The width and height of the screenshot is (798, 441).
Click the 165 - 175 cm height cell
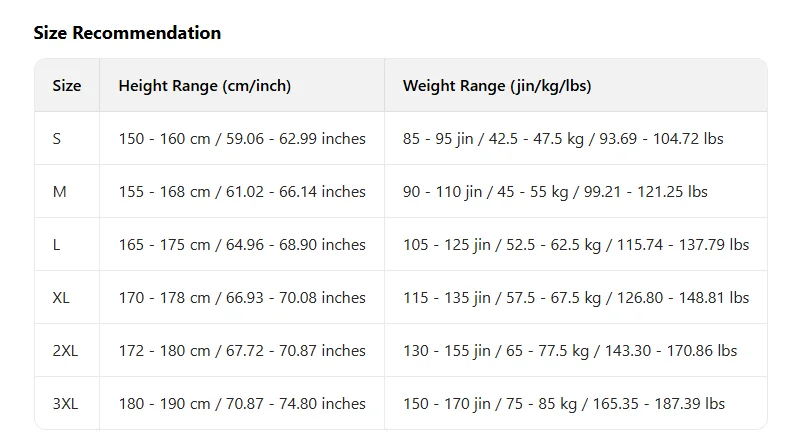click(242, 245)
